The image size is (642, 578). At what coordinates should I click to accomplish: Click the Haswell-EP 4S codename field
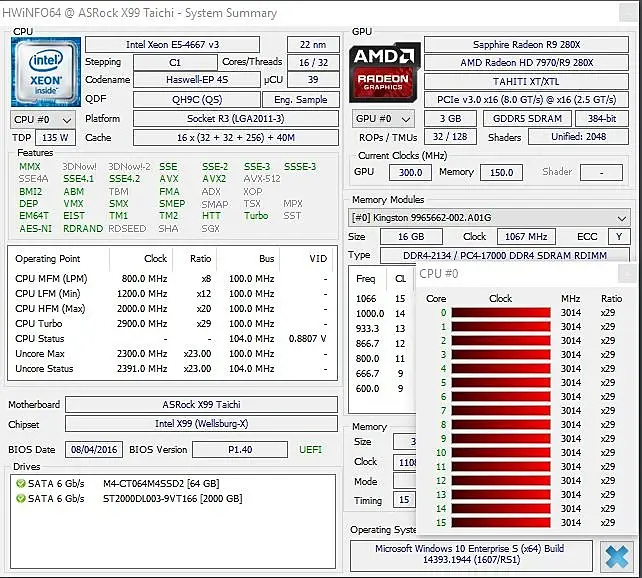197,79
